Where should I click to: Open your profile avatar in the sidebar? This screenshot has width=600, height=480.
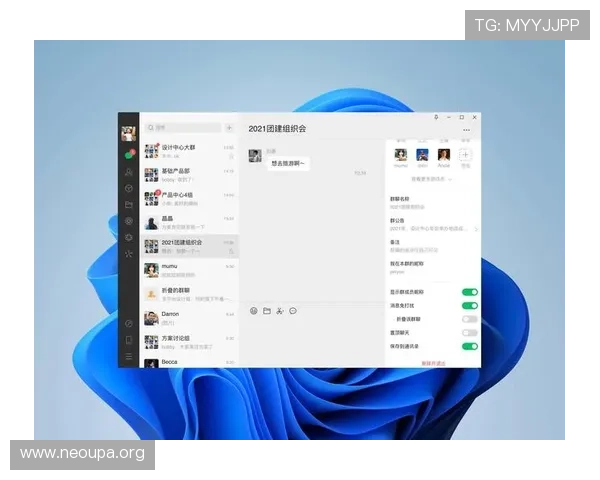128,134
